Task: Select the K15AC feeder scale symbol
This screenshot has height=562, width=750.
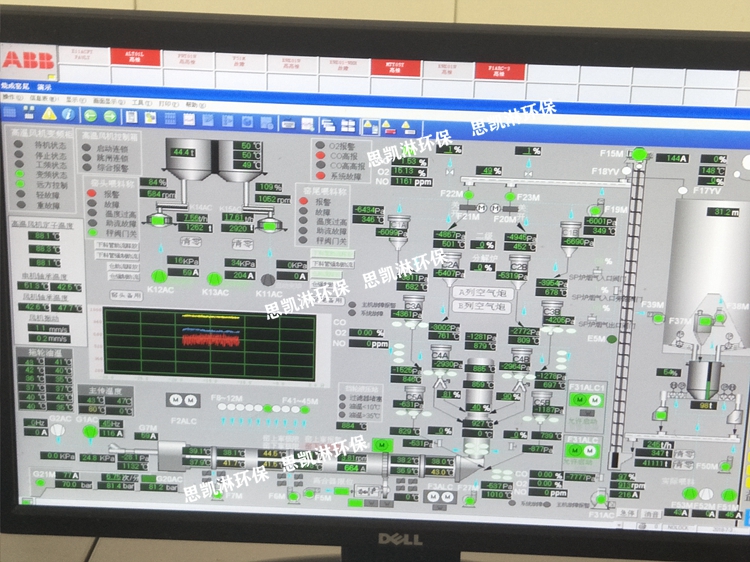Action: pos(270,224)
